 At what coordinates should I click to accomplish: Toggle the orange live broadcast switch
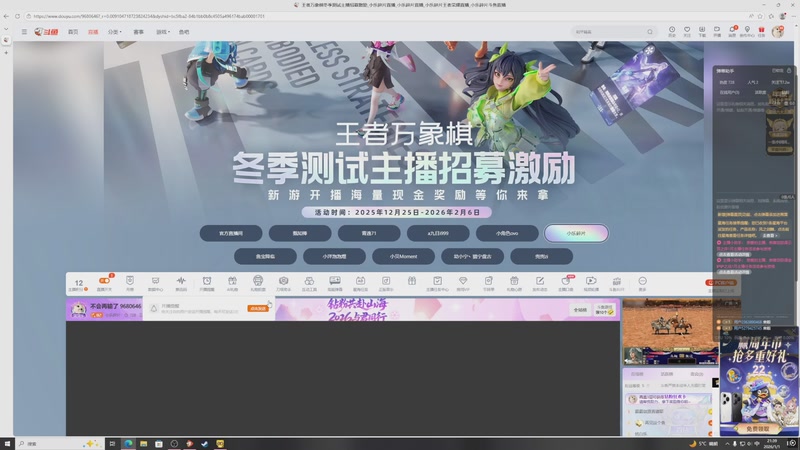[104, 281]
